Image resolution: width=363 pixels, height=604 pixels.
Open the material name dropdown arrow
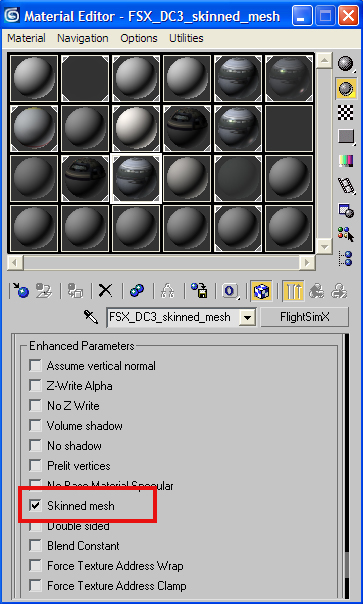click(x=247, y=317)
